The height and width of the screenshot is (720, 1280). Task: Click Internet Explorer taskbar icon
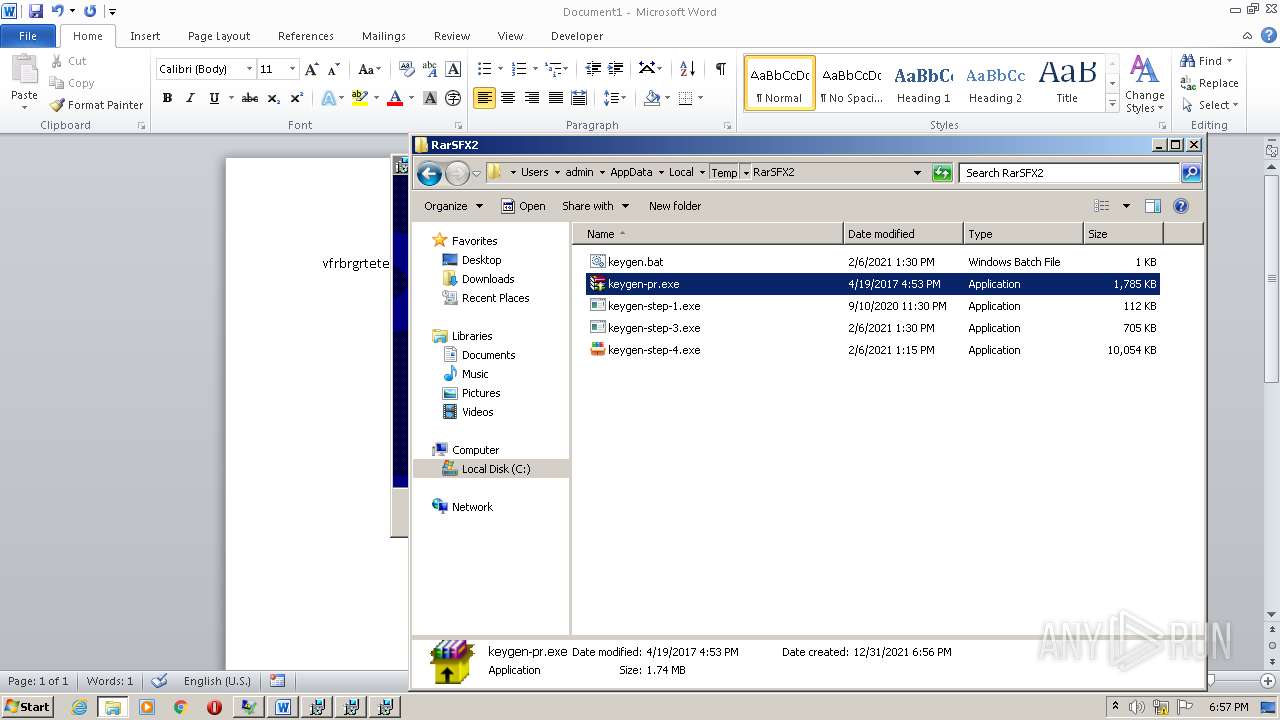pyautogui.click(x=79, y=707)
